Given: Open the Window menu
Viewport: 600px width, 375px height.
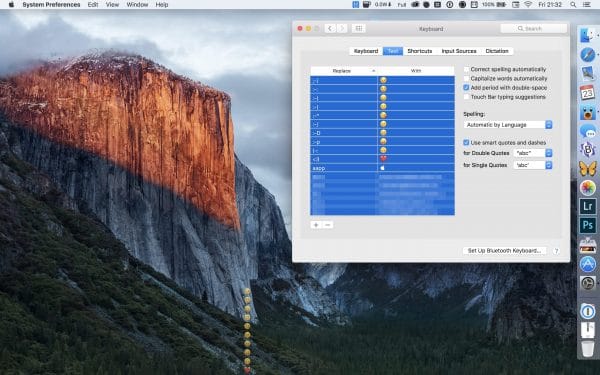Looking at the screenshot, I should tap(137, 5).
